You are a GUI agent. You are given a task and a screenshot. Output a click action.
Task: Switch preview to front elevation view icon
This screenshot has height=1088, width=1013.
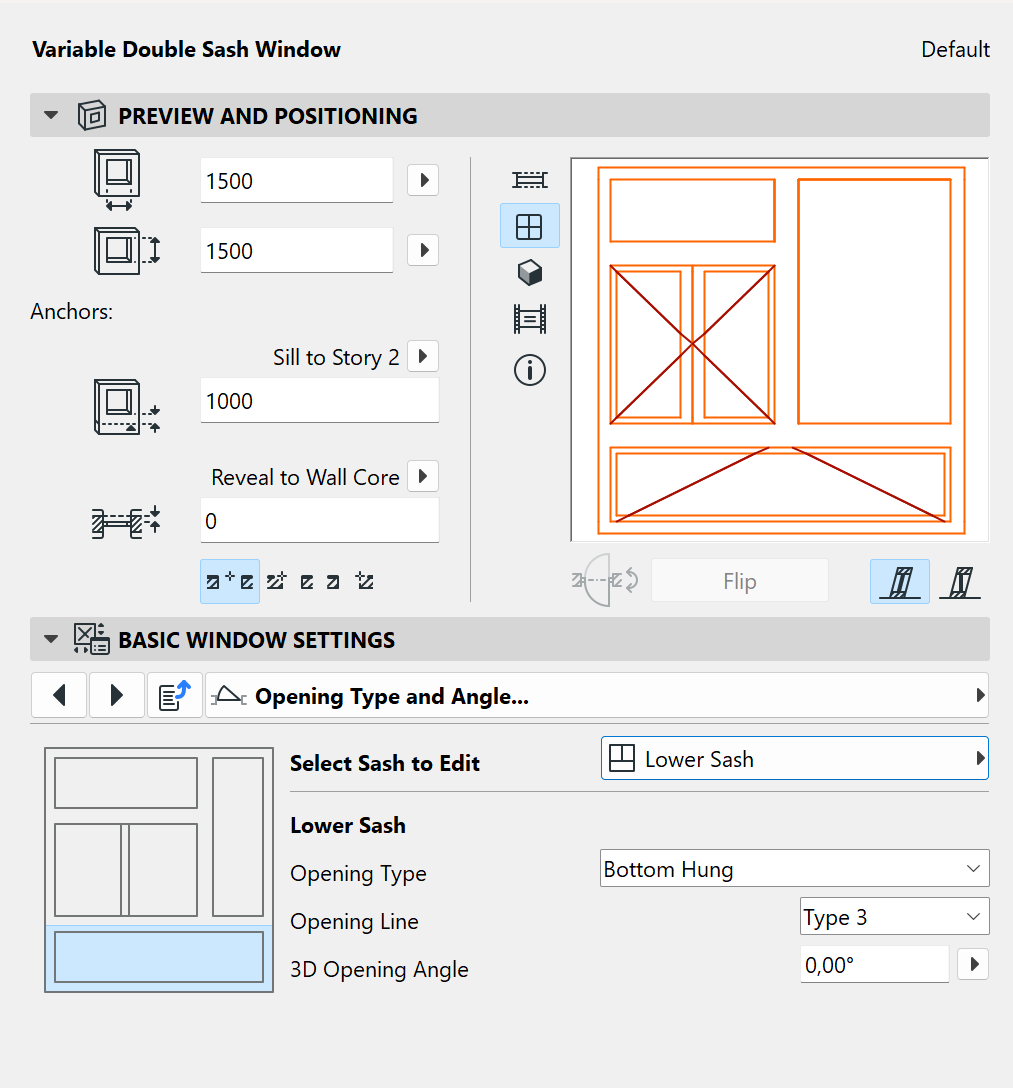pos(529,226)
